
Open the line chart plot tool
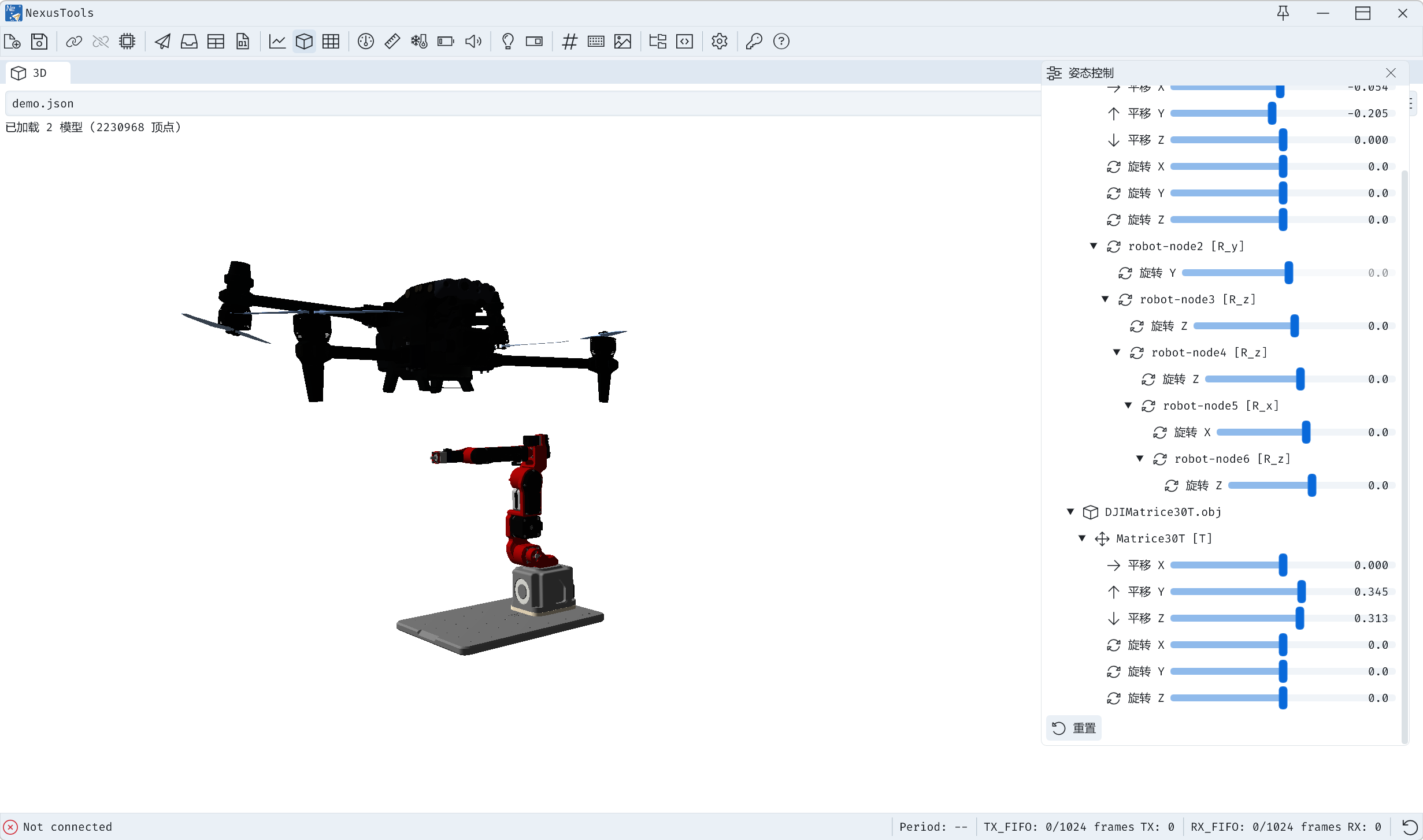coord(277,42)
